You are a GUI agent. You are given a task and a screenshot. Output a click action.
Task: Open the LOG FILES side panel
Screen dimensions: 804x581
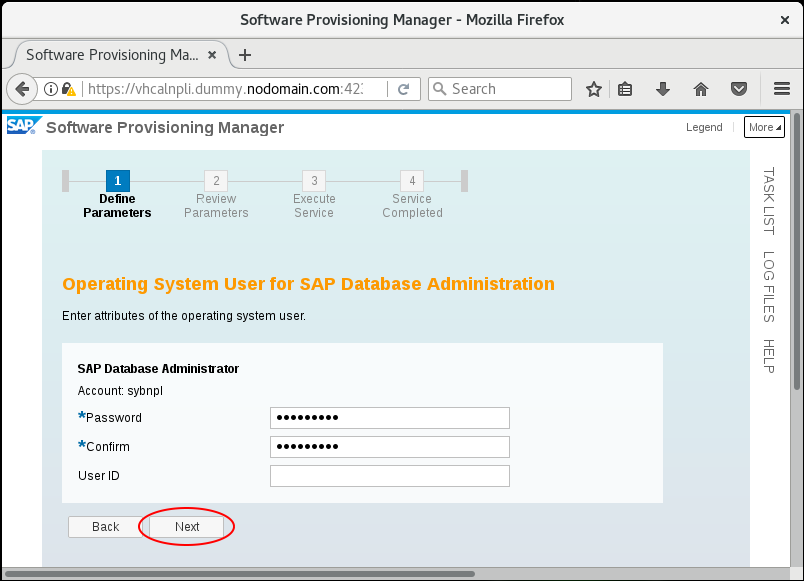point(768,287)
